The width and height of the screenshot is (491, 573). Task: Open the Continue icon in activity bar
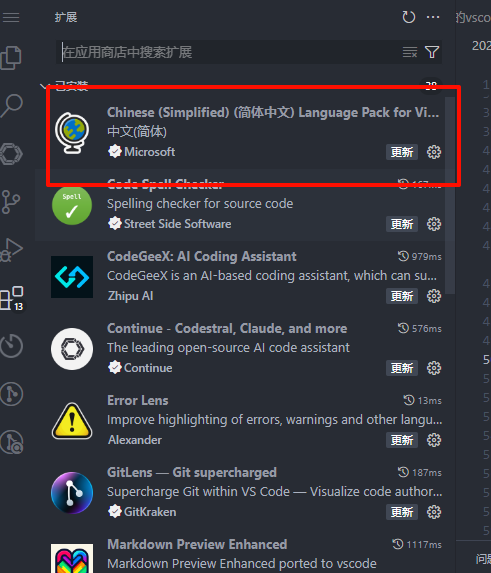11,153
